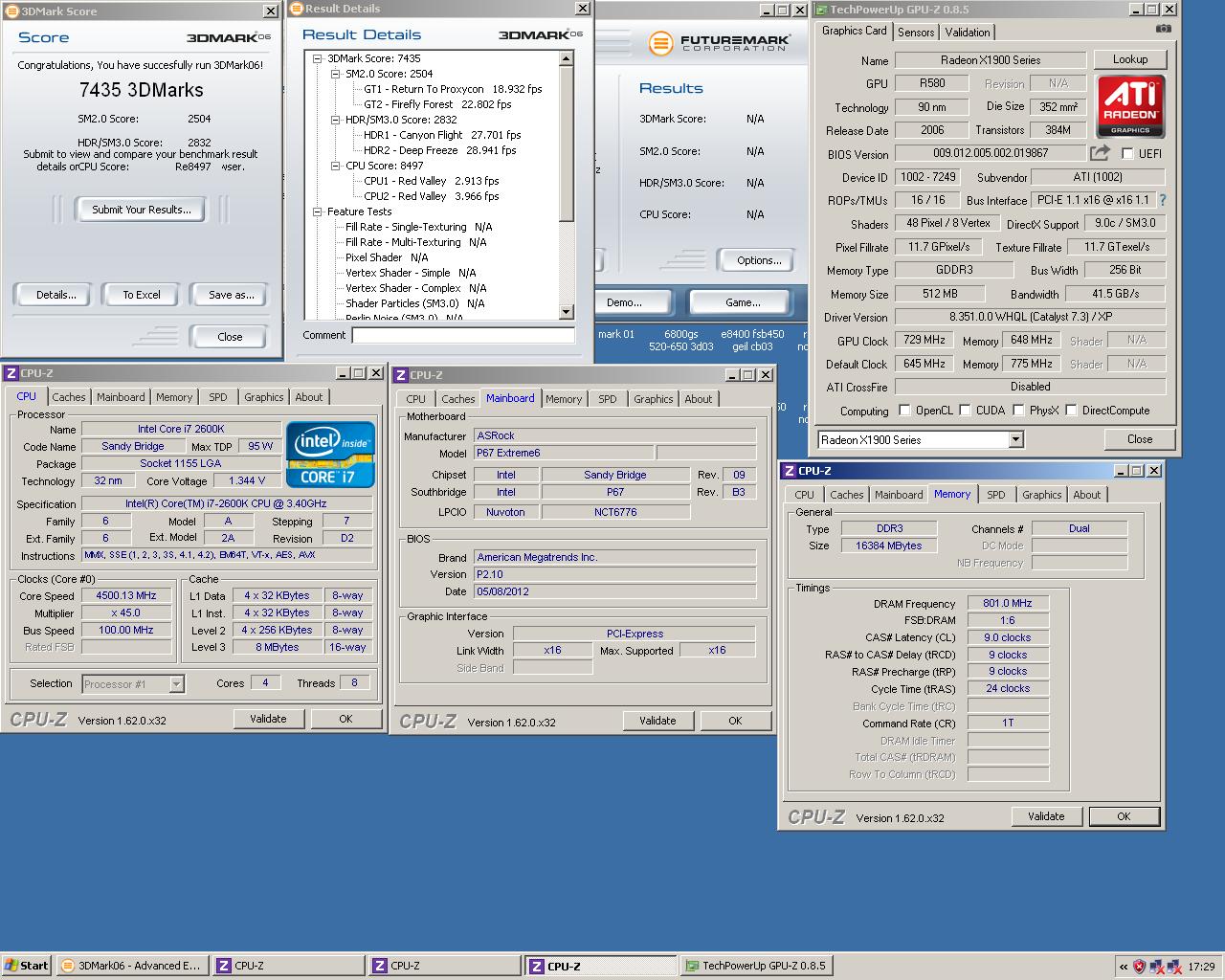Screen dimensions: 1225x980
Task: Select HDR2 - Deep Freeze result row
Action: 439,150
